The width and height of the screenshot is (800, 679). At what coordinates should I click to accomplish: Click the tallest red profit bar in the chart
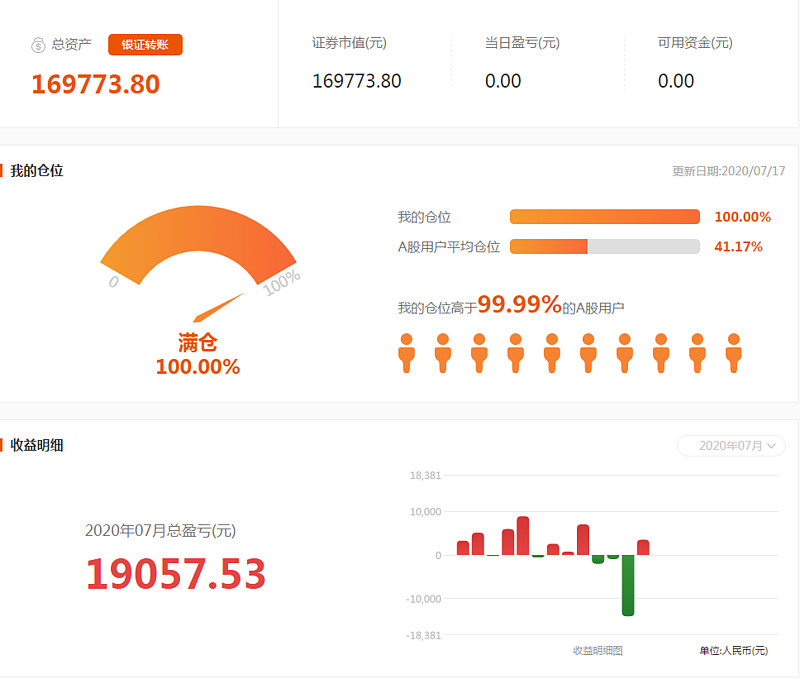coord(523,536)
